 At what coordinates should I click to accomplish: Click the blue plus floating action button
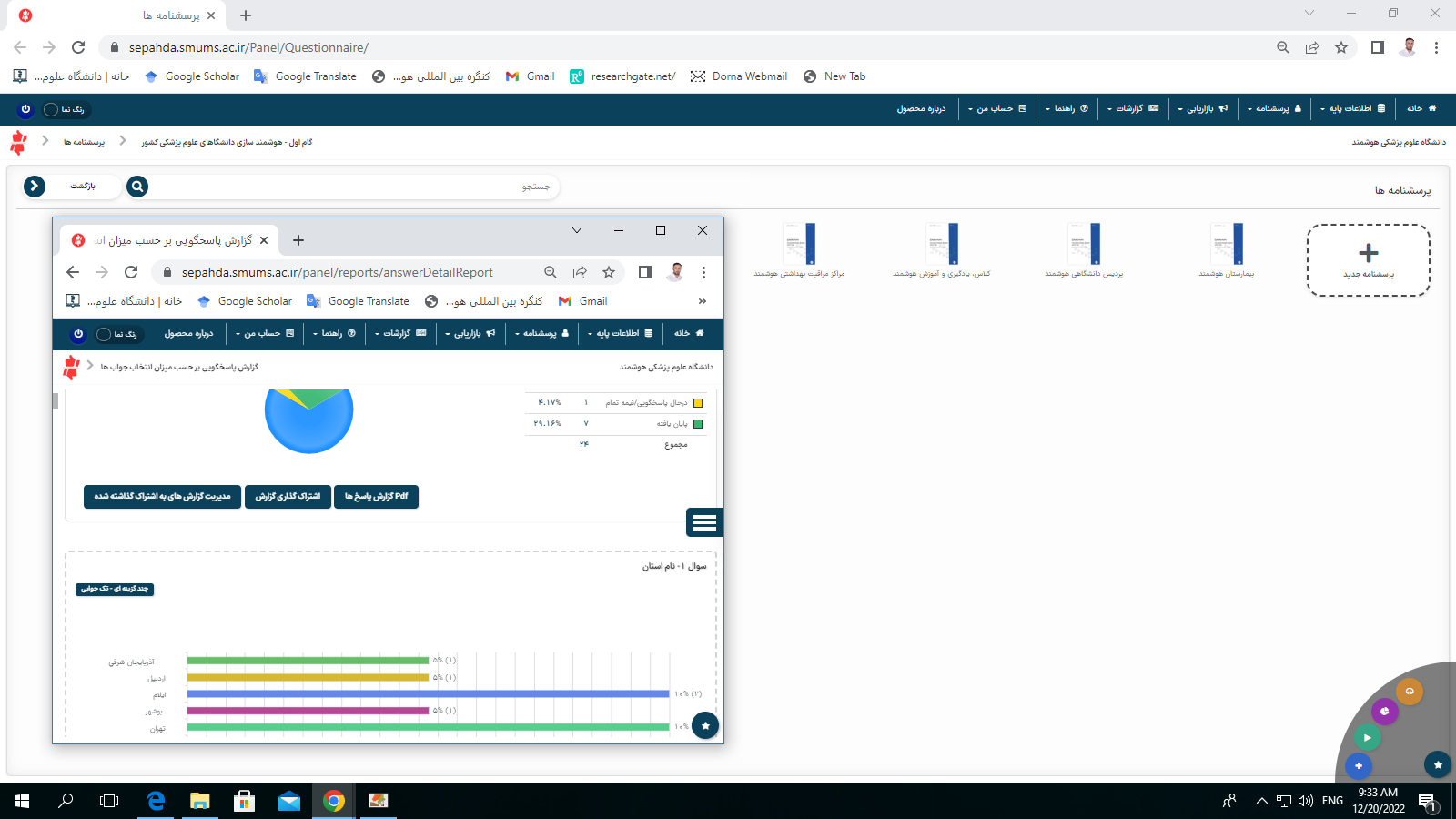(x=1358, y=766)
